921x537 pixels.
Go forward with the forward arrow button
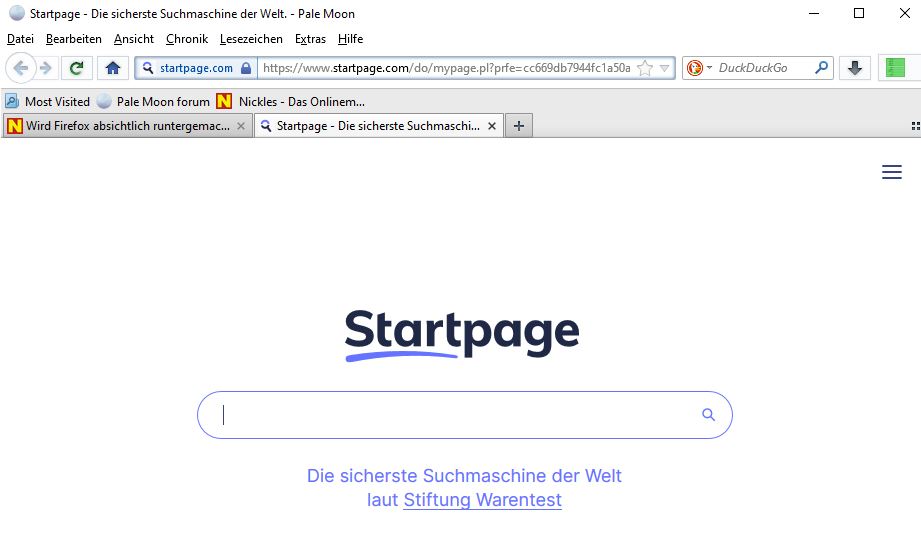(x=46, y=68)
